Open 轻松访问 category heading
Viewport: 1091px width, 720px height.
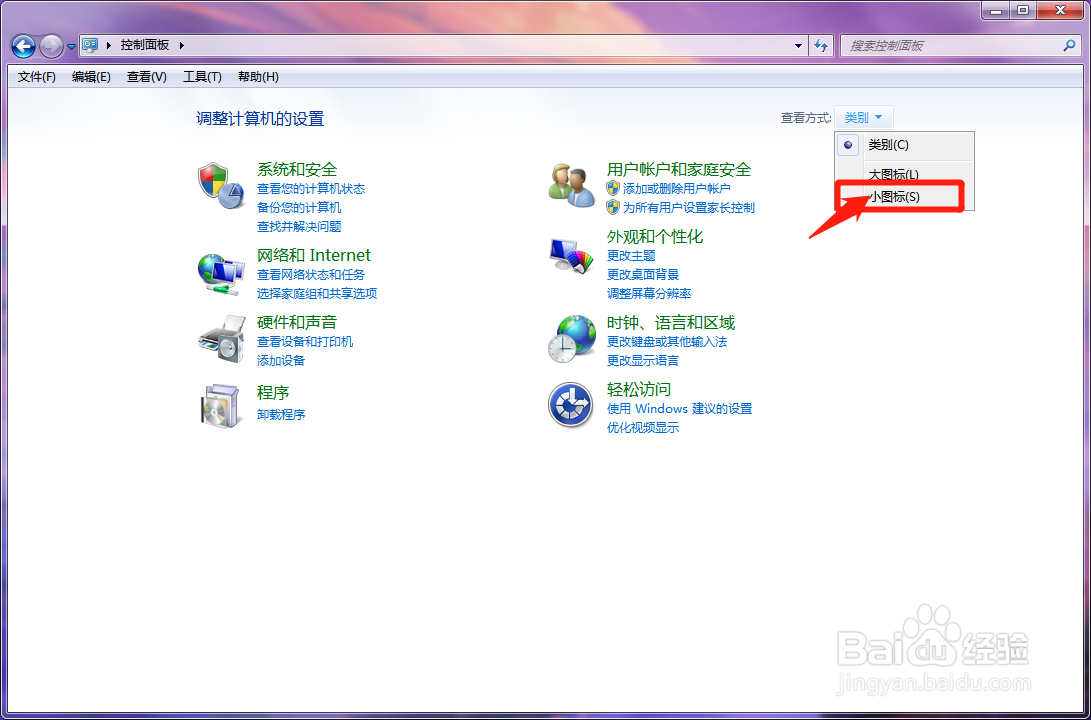click(639, 390)
